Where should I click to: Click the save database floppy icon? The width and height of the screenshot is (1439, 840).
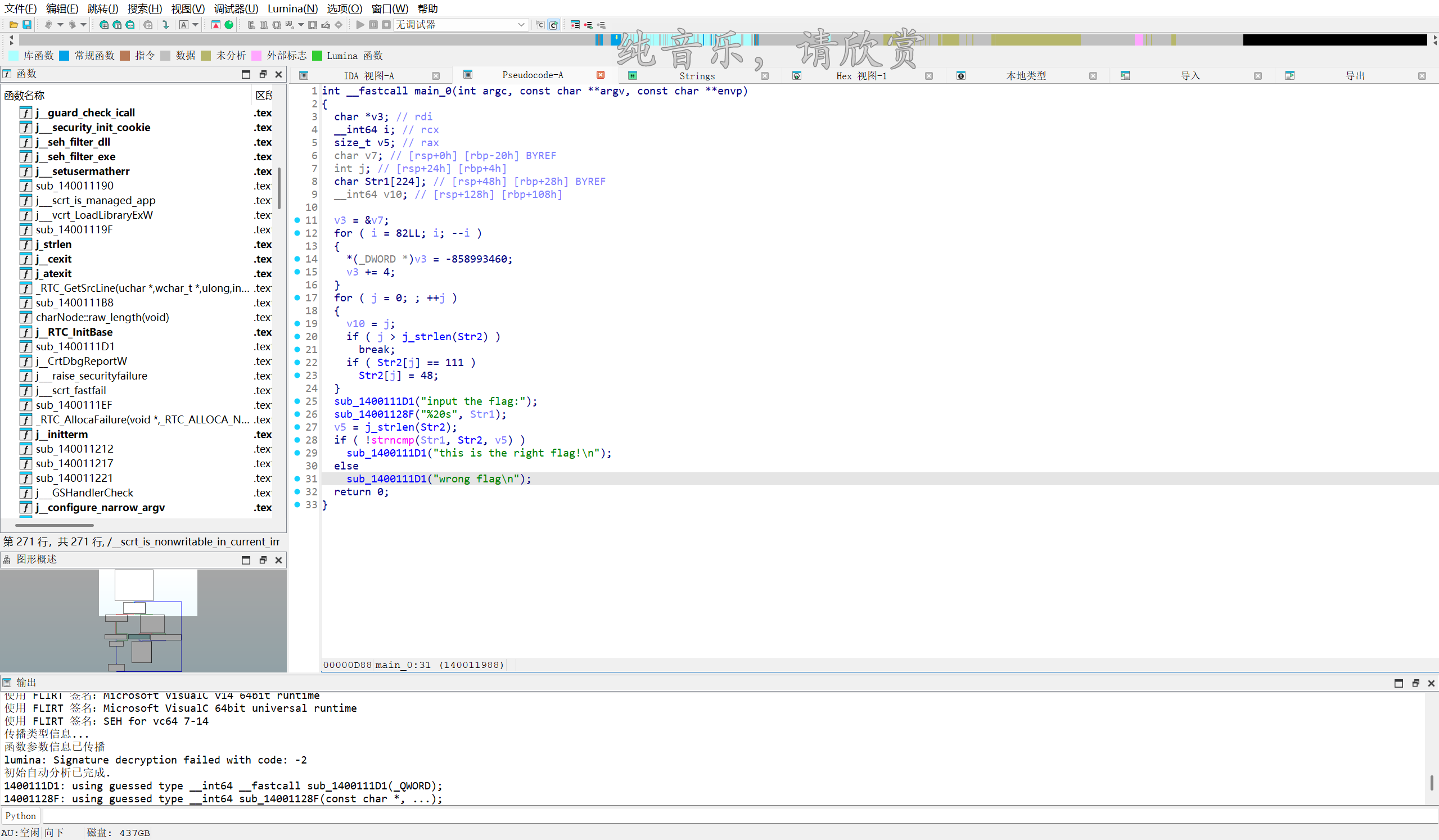point(27,25)
